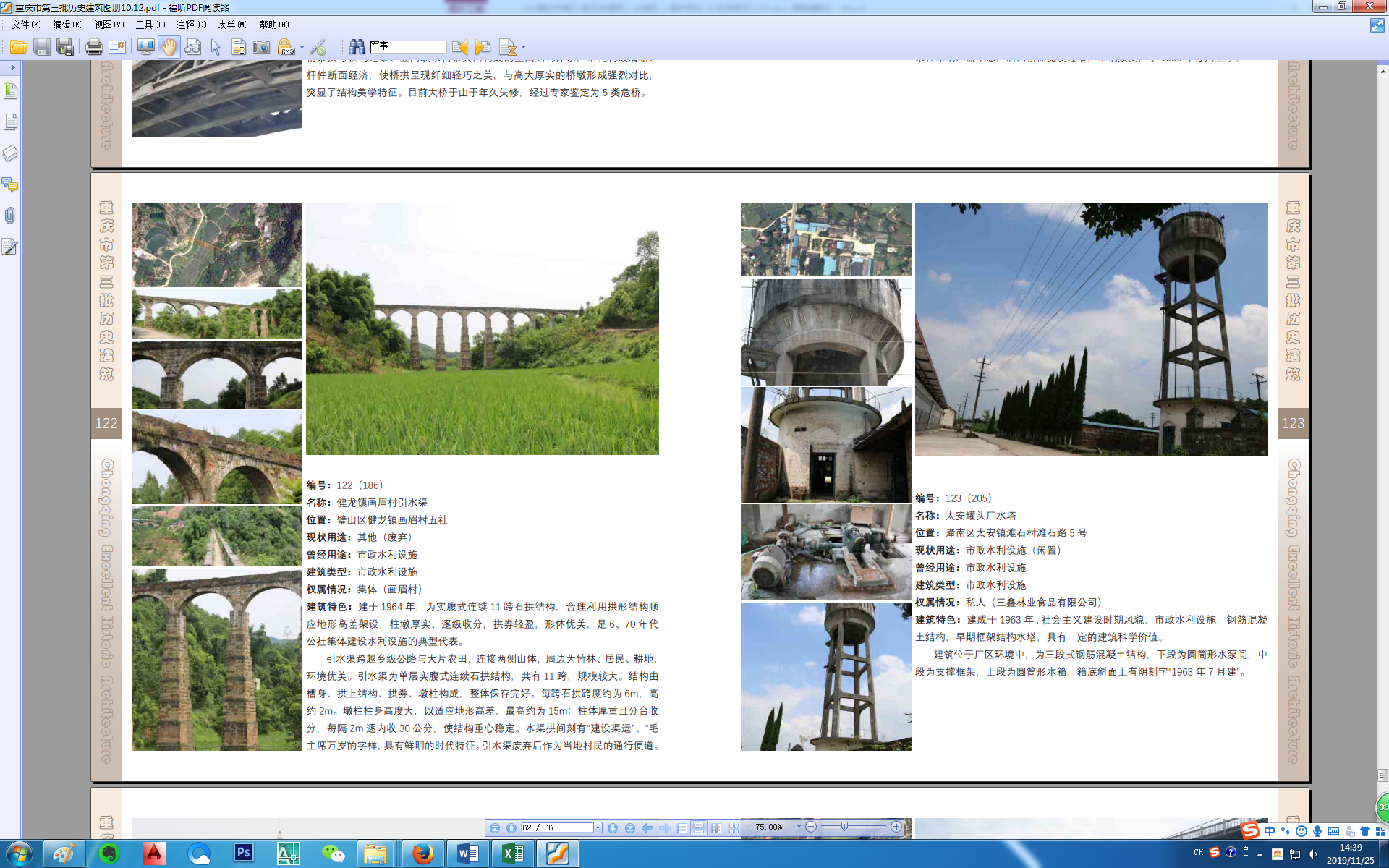Open the bookmarks panel in sidebar
1389x868 pixels.
click(x=11, y=91)
